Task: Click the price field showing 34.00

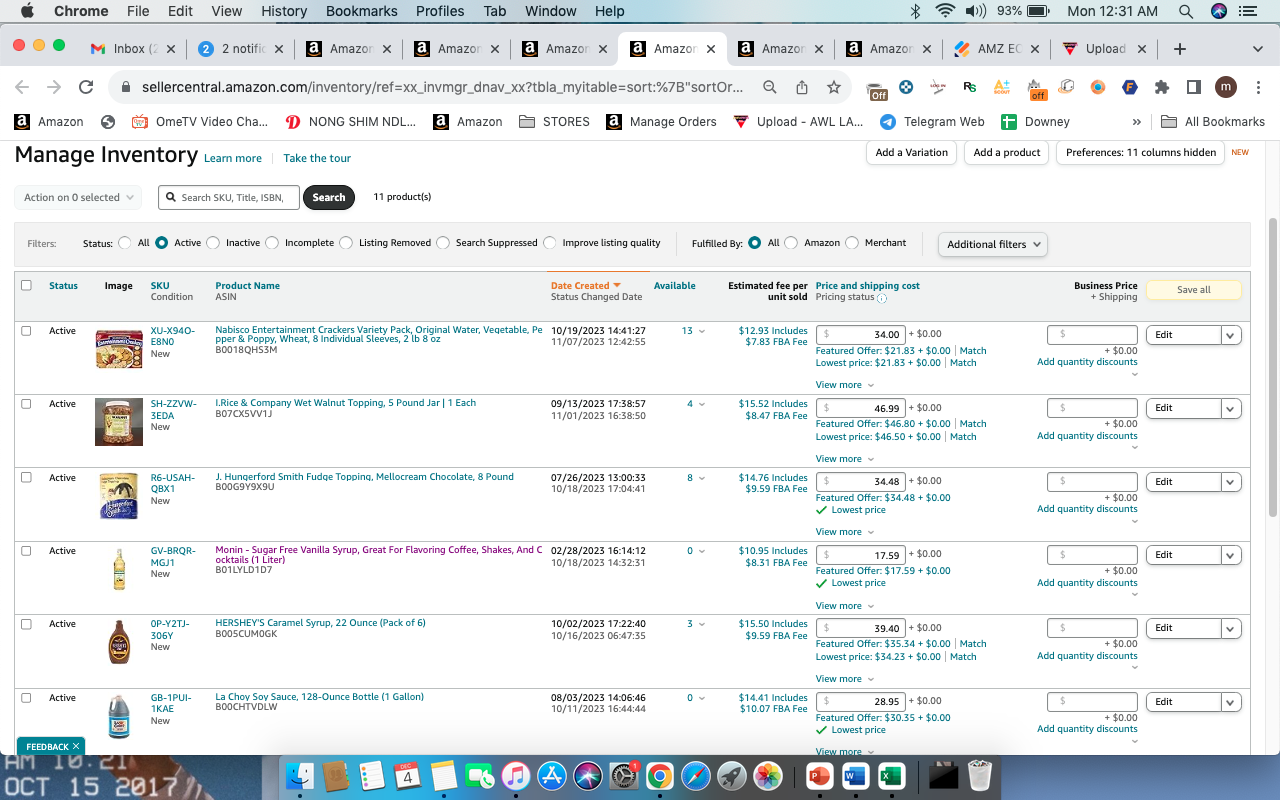Action: tap(861, 335)
